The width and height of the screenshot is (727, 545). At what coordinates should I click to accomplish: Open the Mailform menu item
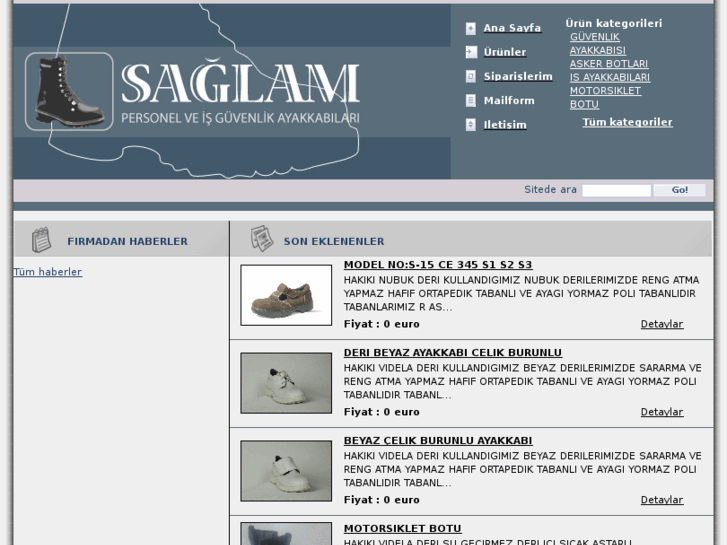[x=509, y=100]
